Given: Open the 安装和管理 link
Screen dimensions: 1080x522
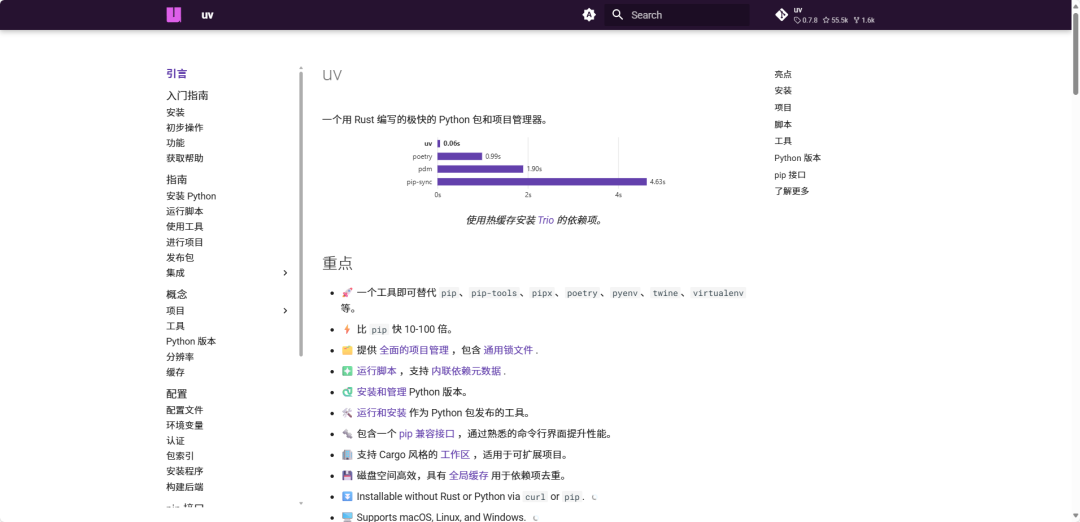Looking at the screenshot, I should pyautogui.click(x=382, y=392).
